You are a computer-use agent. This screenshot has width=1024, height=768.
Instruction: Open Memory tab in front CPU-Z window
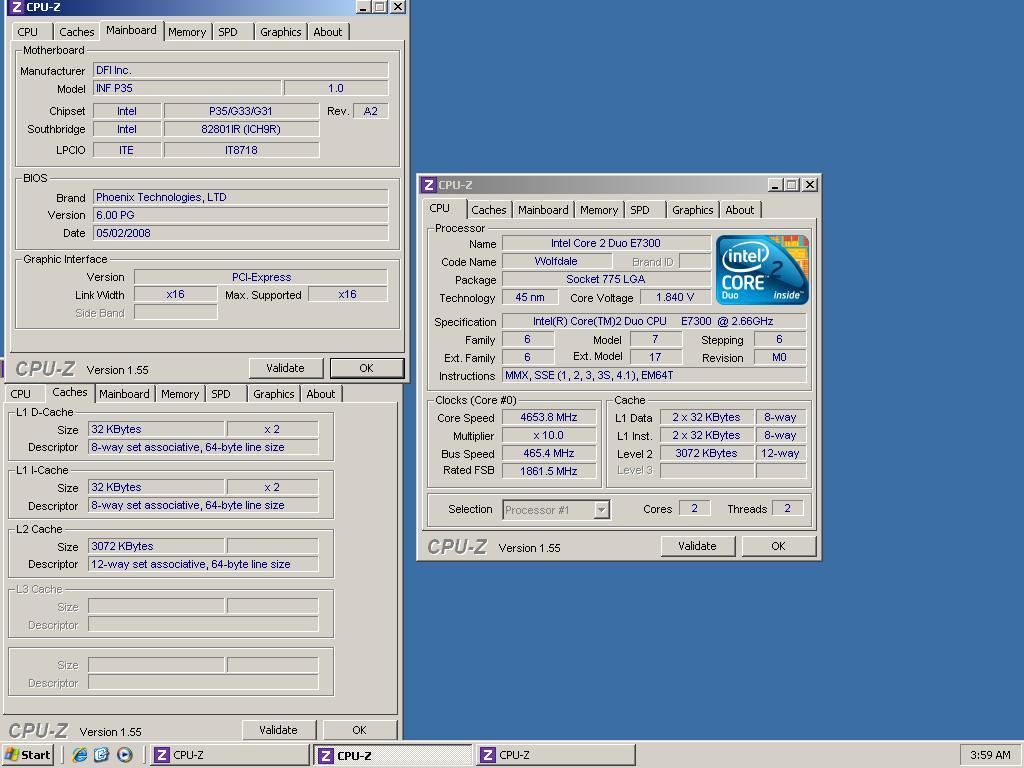pos(598,210)
